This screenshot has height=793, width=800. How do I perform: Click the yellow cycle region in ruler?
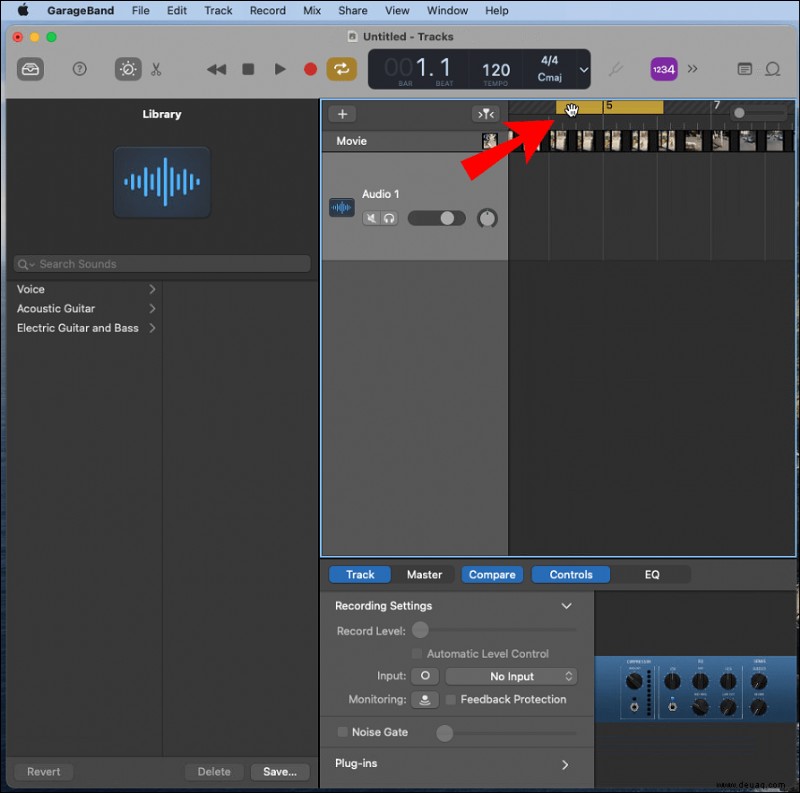(x=610, y=107)
